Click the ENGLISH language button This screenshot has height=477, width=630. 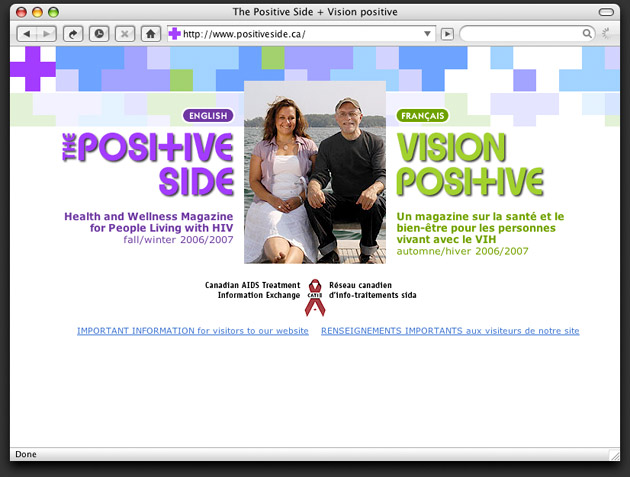pos(208,116)
